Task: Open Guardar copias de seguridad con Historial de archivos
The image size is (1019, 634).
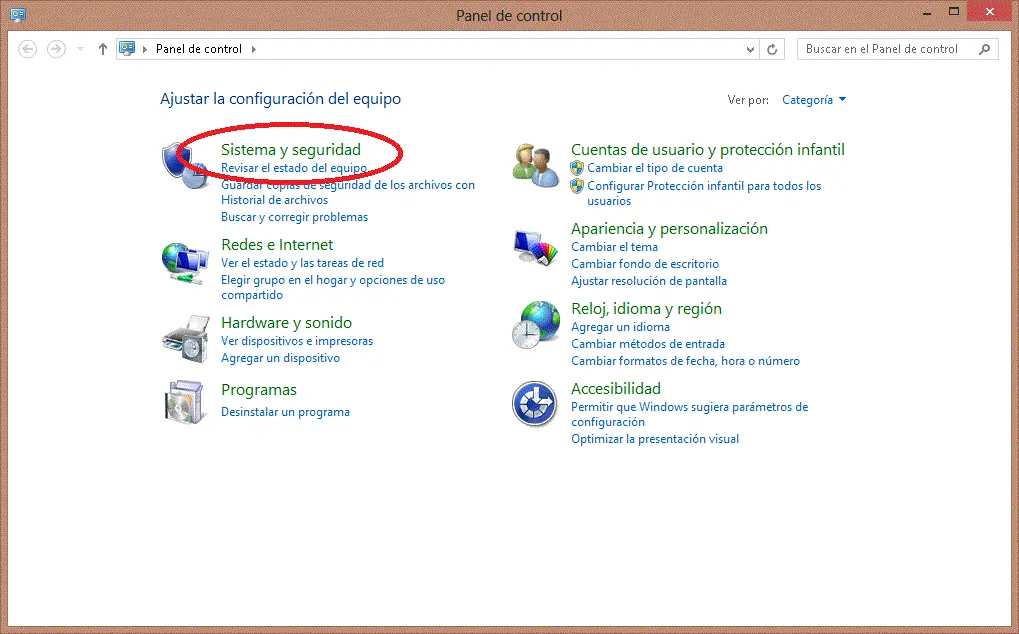Action: coord(348,192)
